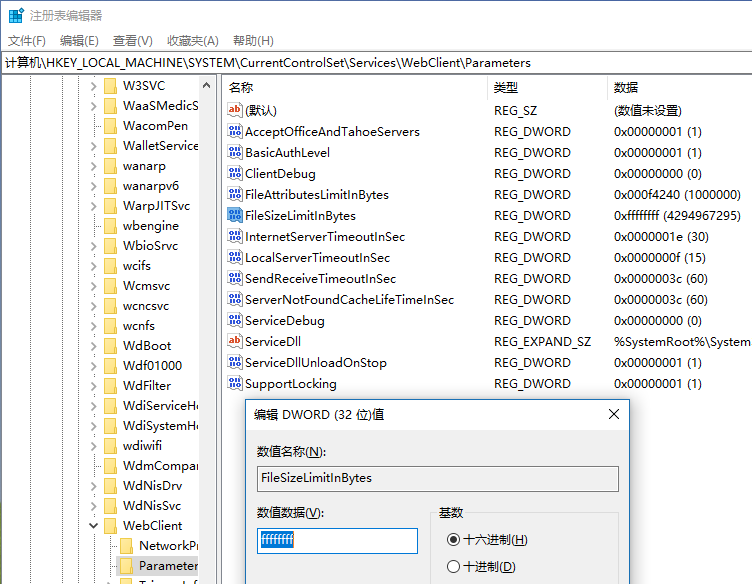Open the 编辑(E) menu
The image size is (752, 584).
pyautogui.click(x=79, y=41)
